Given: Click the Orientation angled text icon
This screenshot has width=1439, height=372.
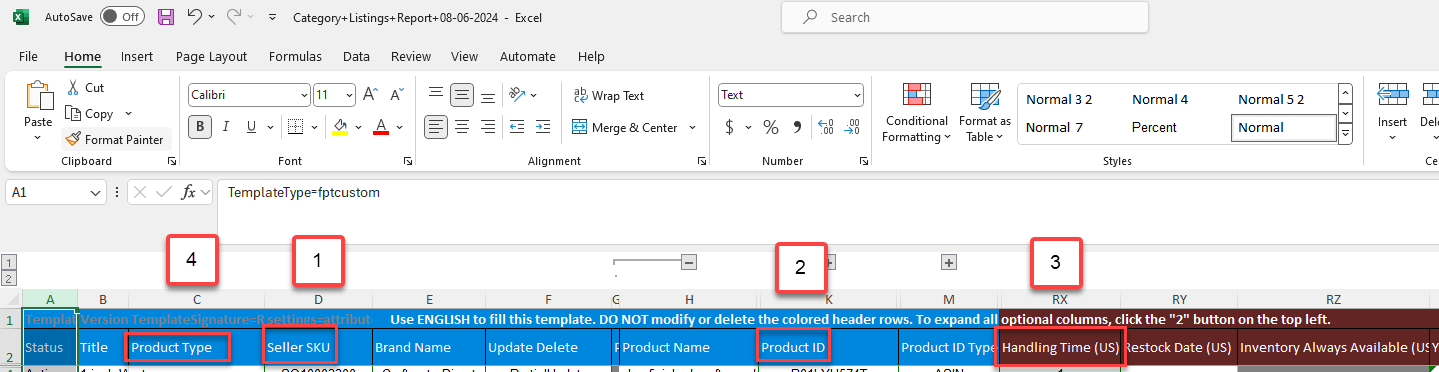Looking at the screenshot, I should click(517, 95).
